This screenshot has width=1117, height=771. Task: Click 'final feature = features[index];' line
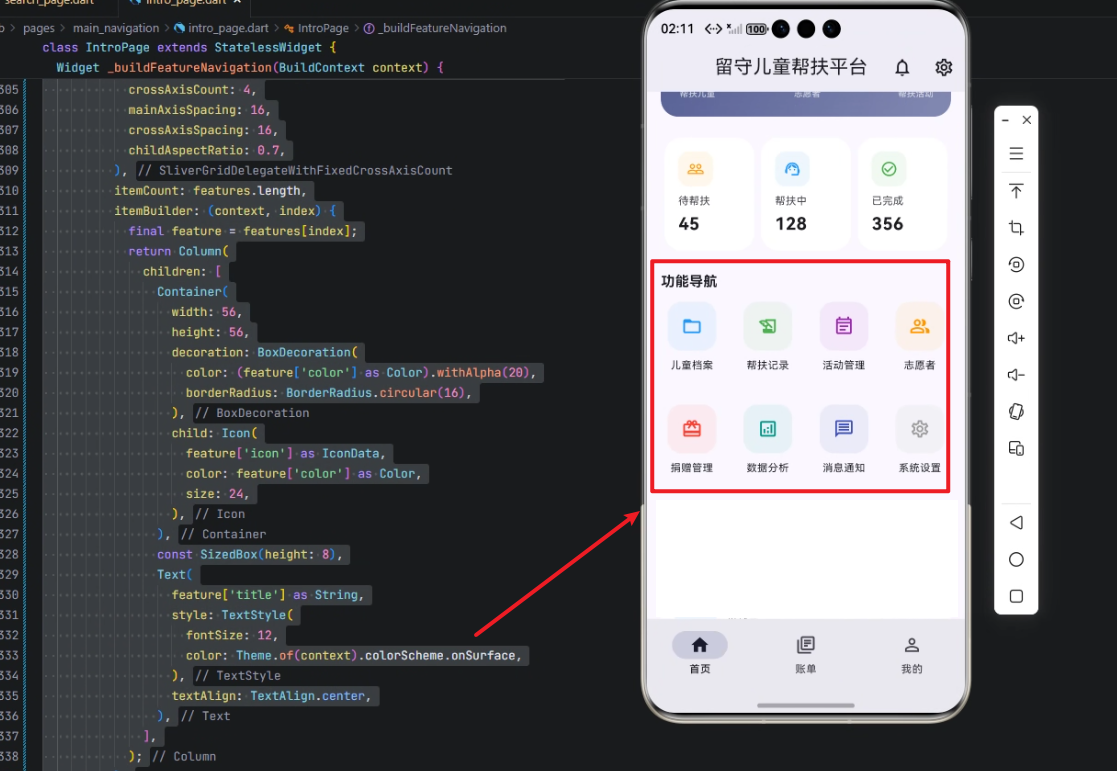242,231
